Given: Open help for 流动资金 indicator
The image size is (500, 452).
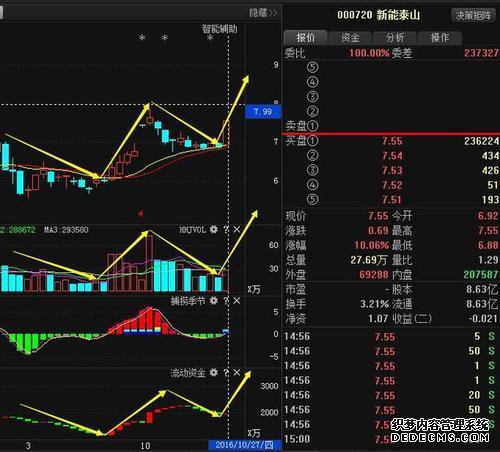Looking at the screenshot, I should (226, 373).
